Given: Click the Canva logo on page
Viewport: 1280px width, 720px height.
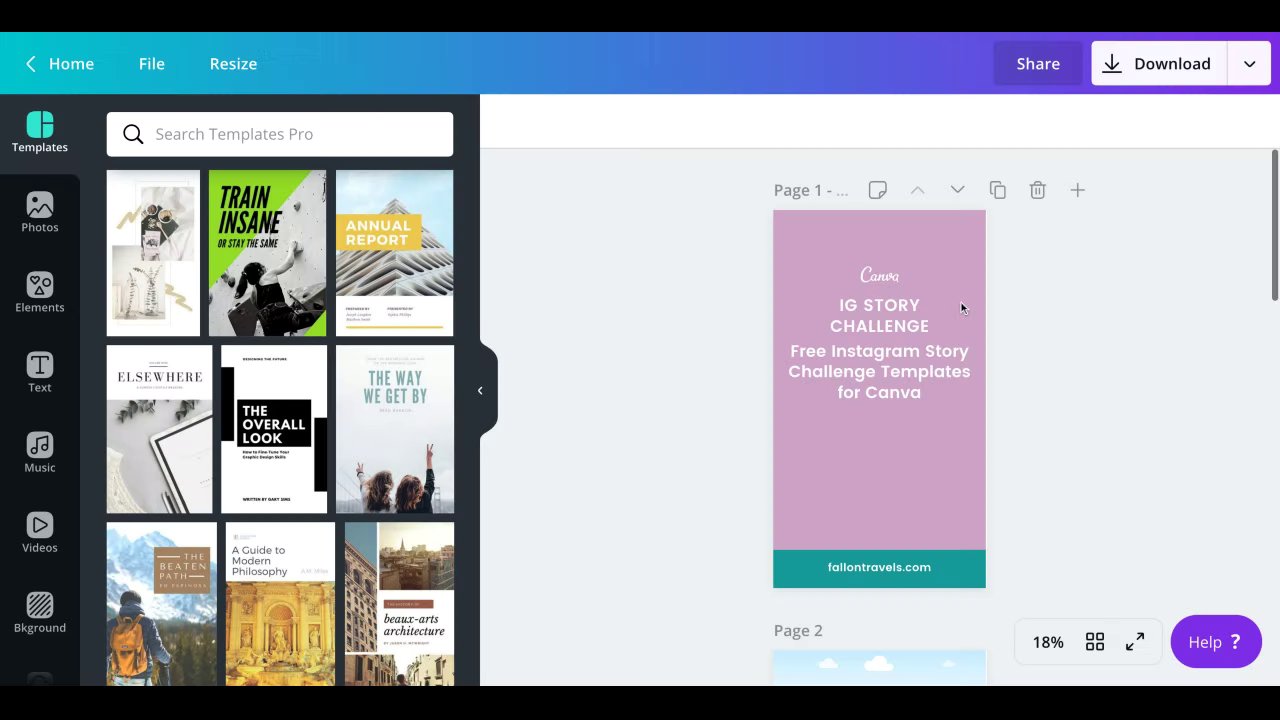Looking at the screenshot, I should tap(879, 275).
